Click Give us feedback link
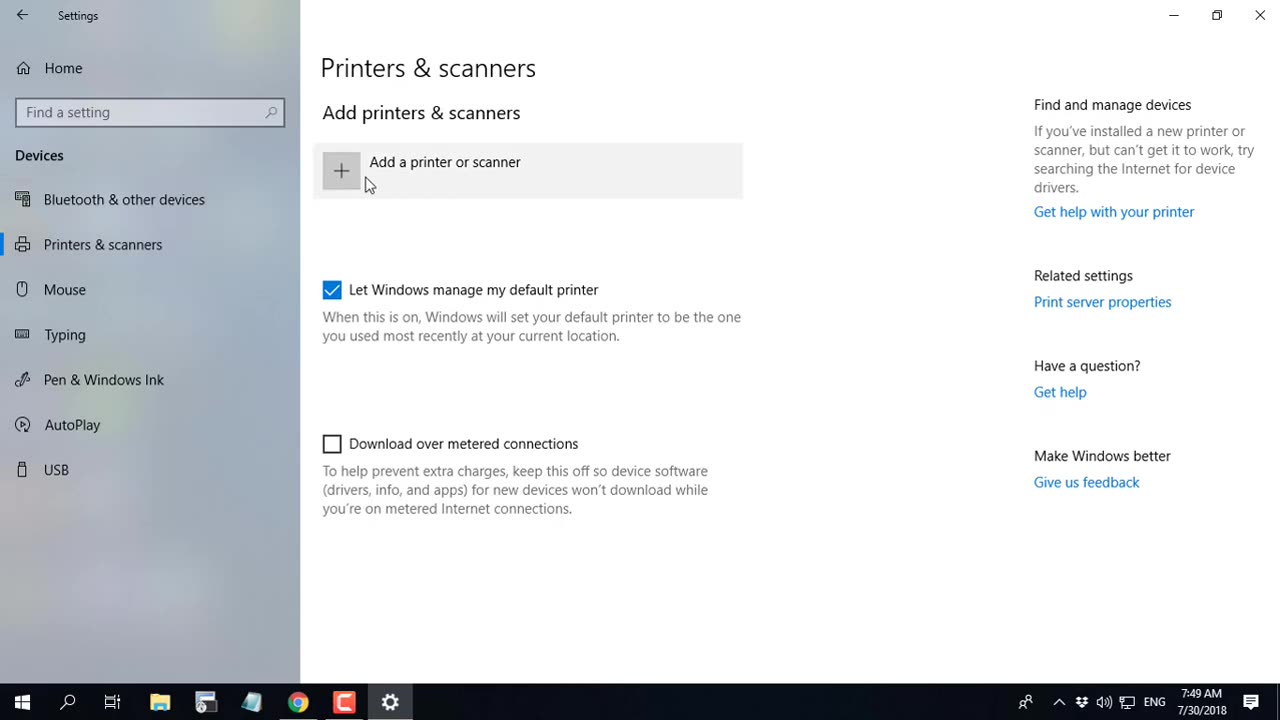The image size is (1280, 720). (x=1086, y=482)
